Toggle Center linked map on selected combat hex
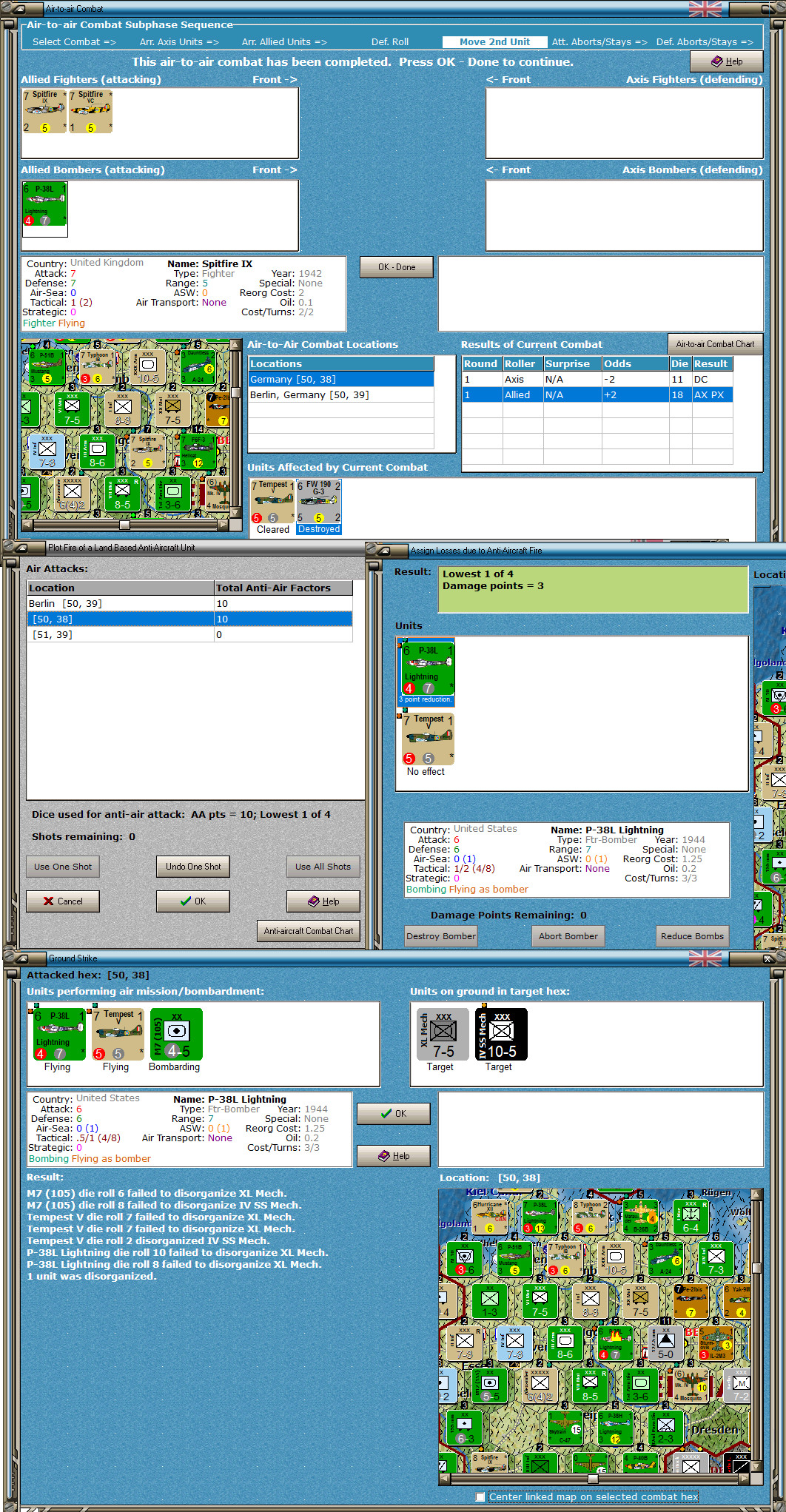This screenshot has width=786, height=1512. (x=480, y=1496)
